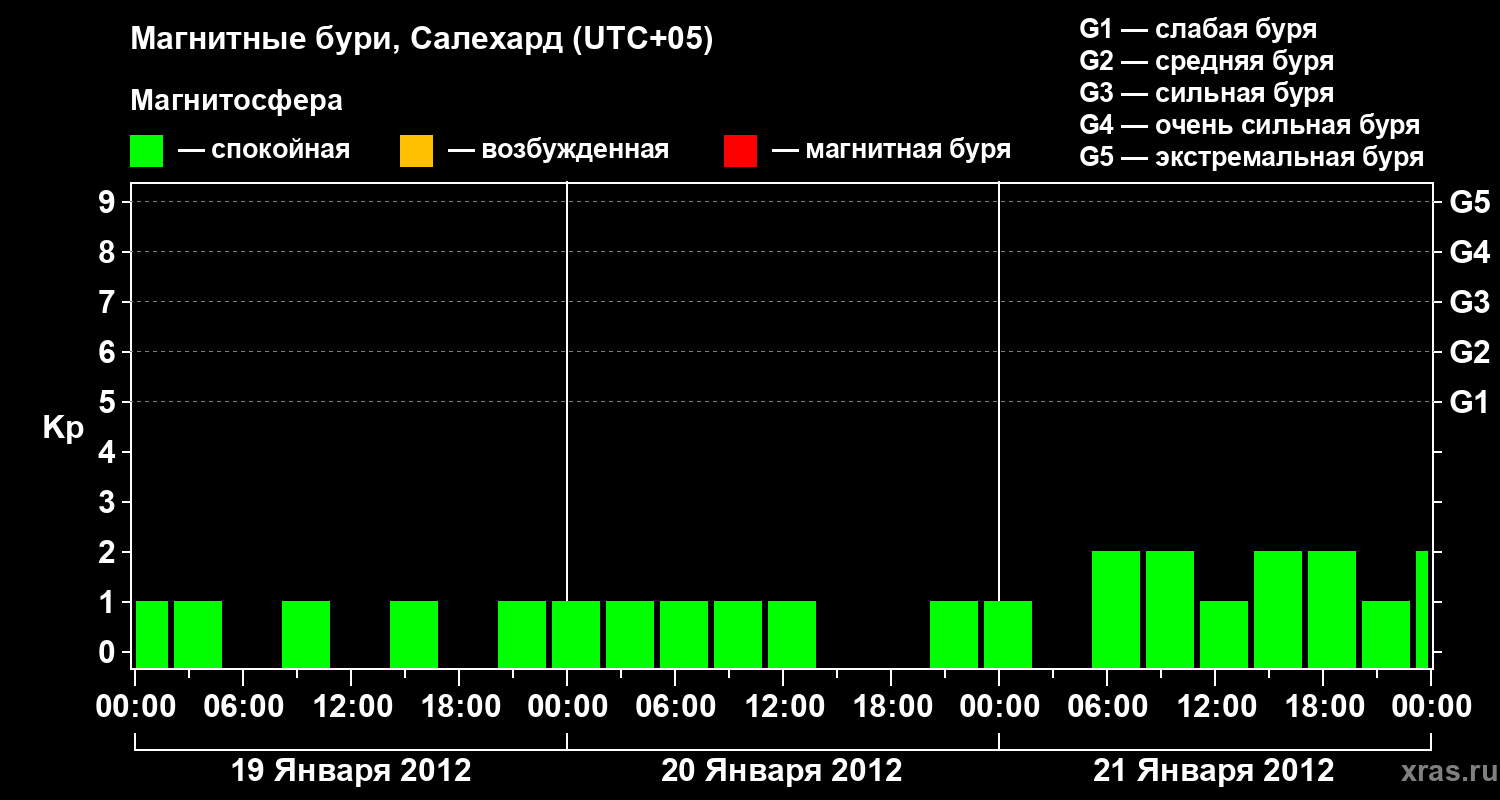Image resolution: width=1500 pixels, height=800 pixels.
Task: Click the Kp 1 bar at 20:00–23:00 on 19 January
Action: (522, 634)
